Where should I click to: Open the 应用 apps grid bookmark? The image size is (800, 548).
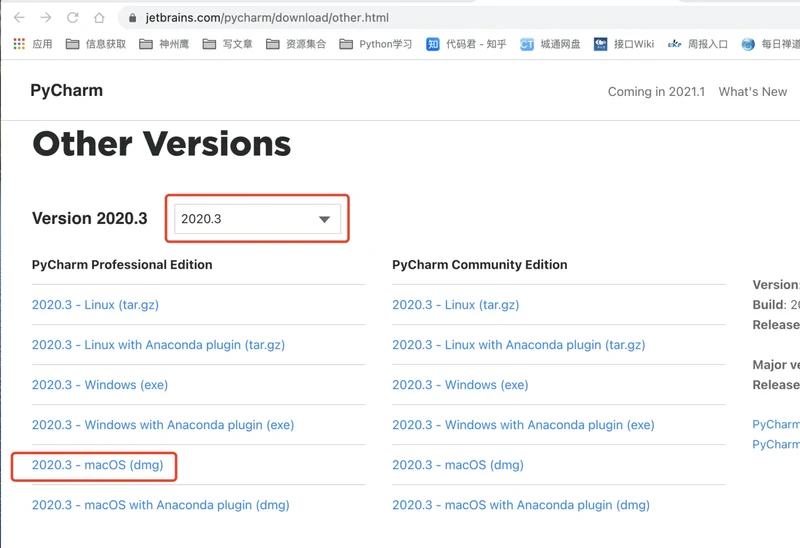click(33, 44)
